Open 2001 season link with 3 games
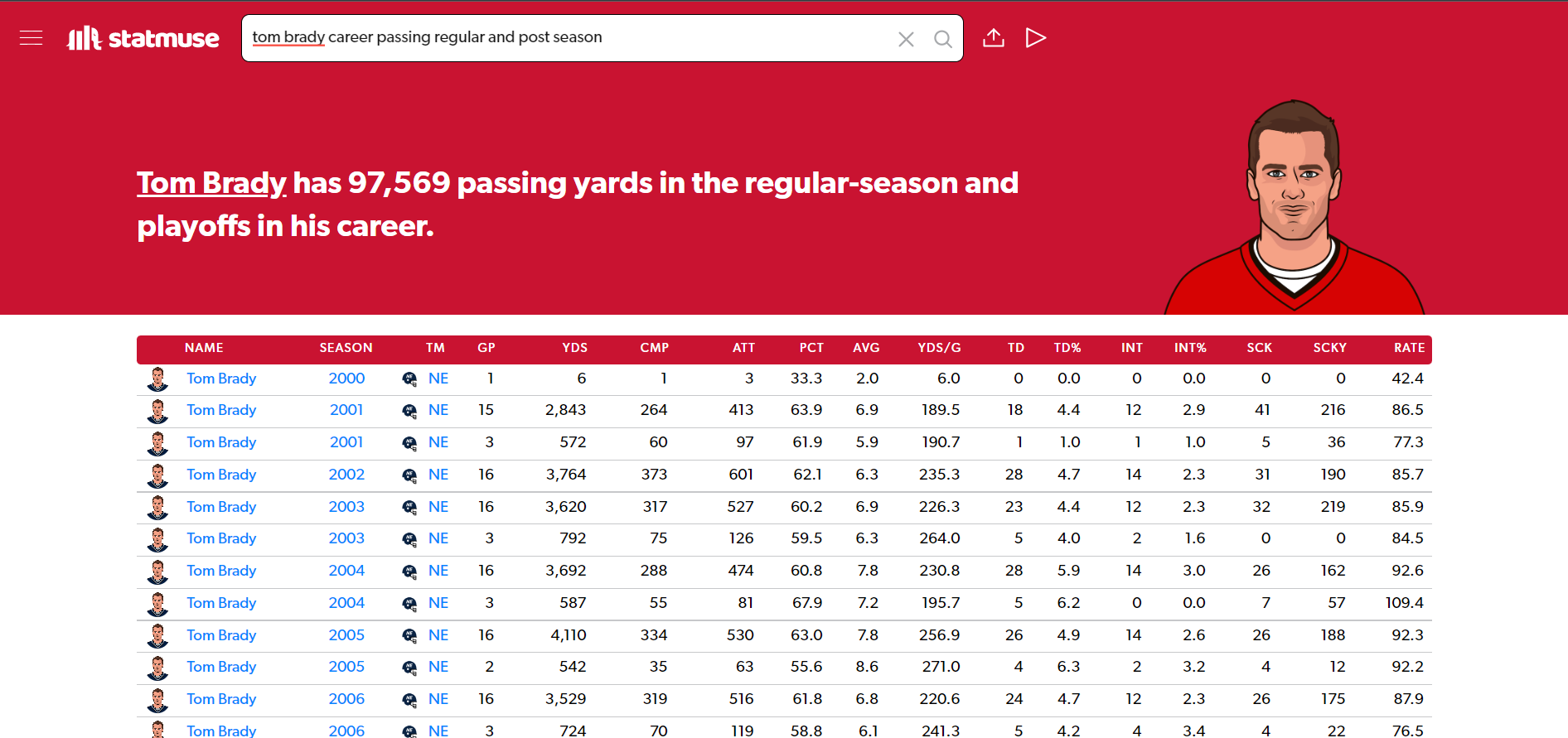 (x=346, y=442)
